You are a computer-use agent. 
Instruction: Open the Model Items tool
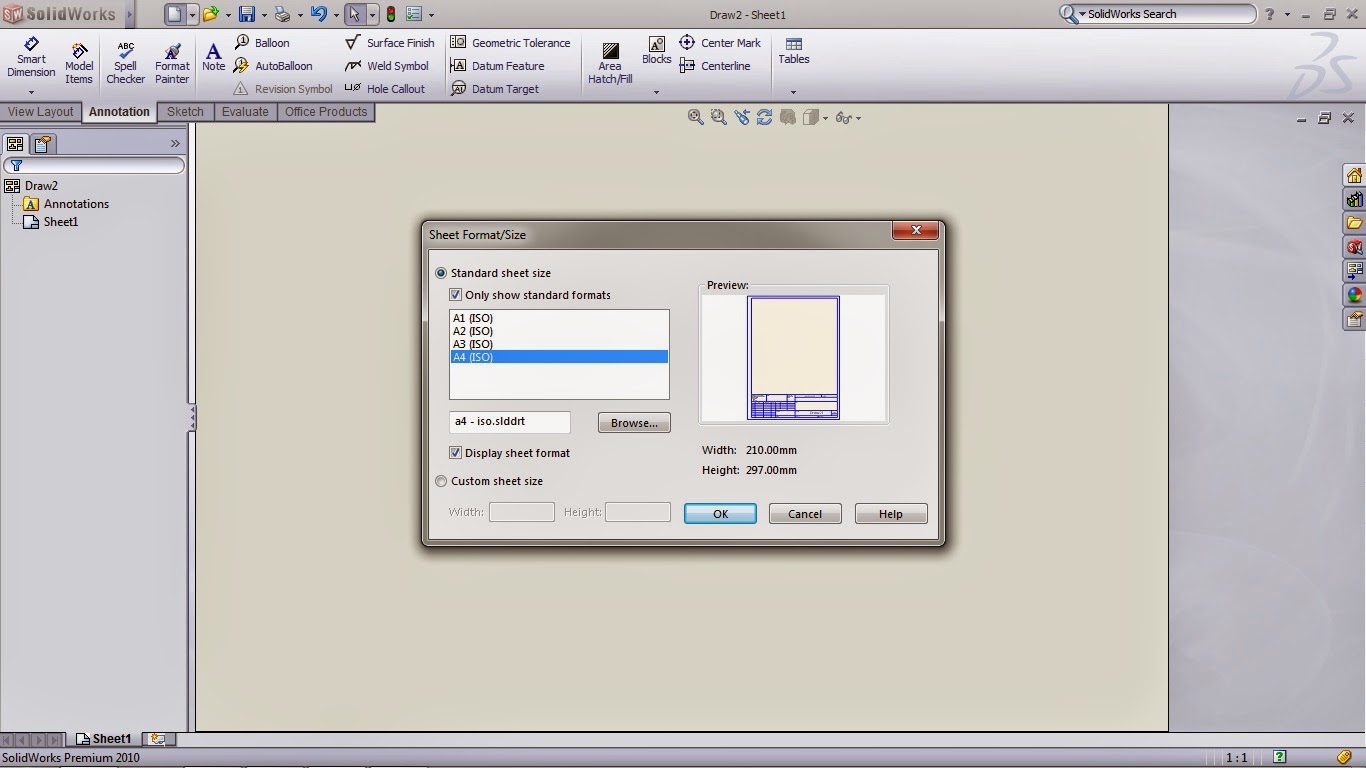click(79, 63)
